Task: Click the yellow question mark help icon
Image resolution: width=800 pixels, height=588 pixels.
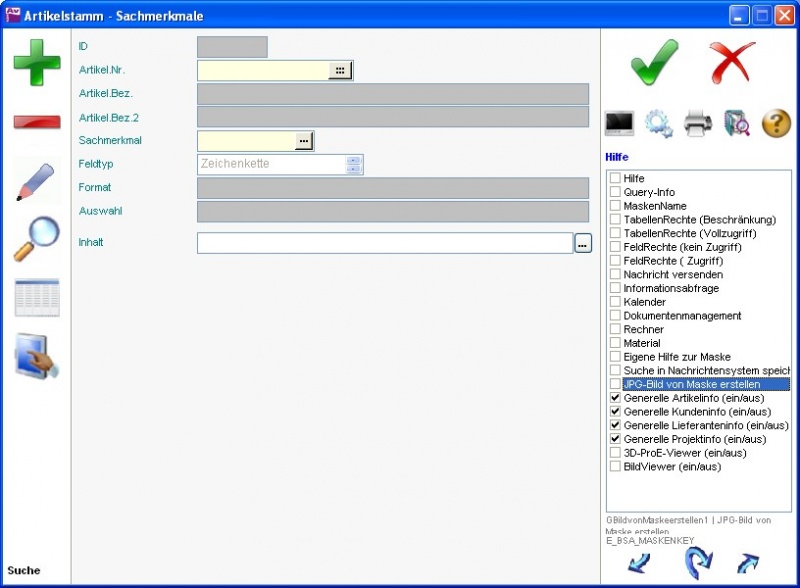Action: (776, 123)
